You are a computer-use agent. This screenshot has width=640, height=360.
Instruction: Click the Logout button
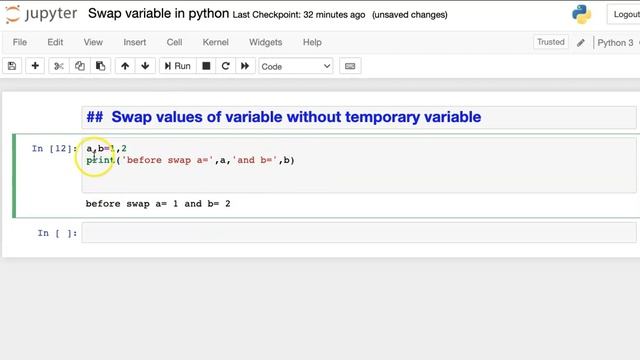point(624,14)
